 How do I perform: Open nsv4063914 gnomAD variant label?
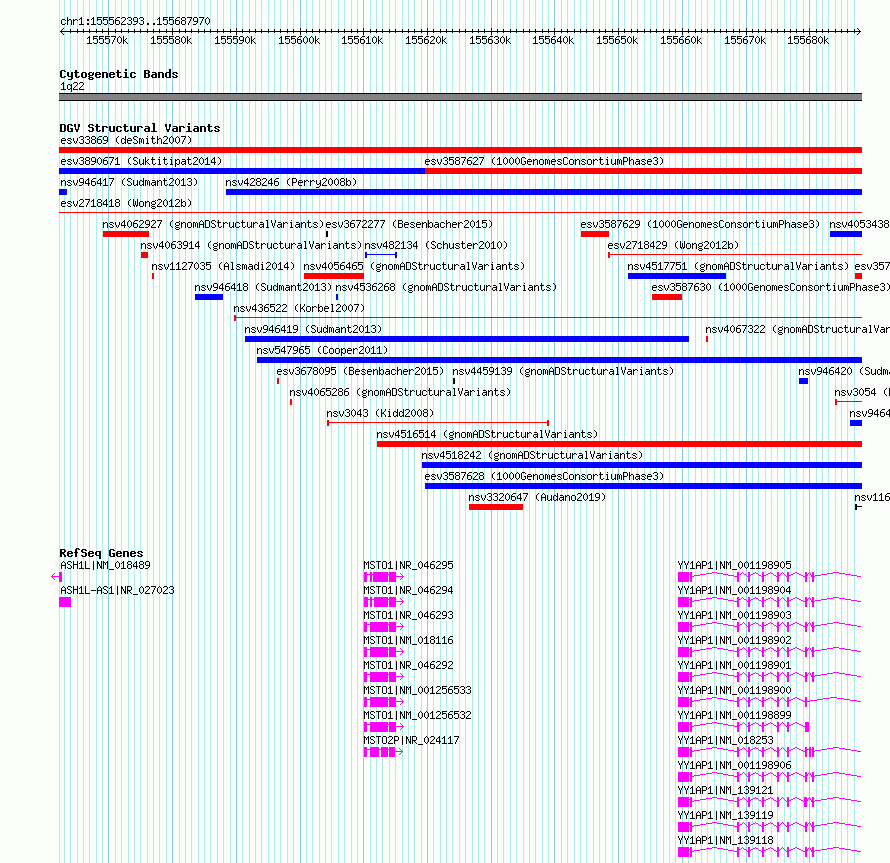pos(251,245)
